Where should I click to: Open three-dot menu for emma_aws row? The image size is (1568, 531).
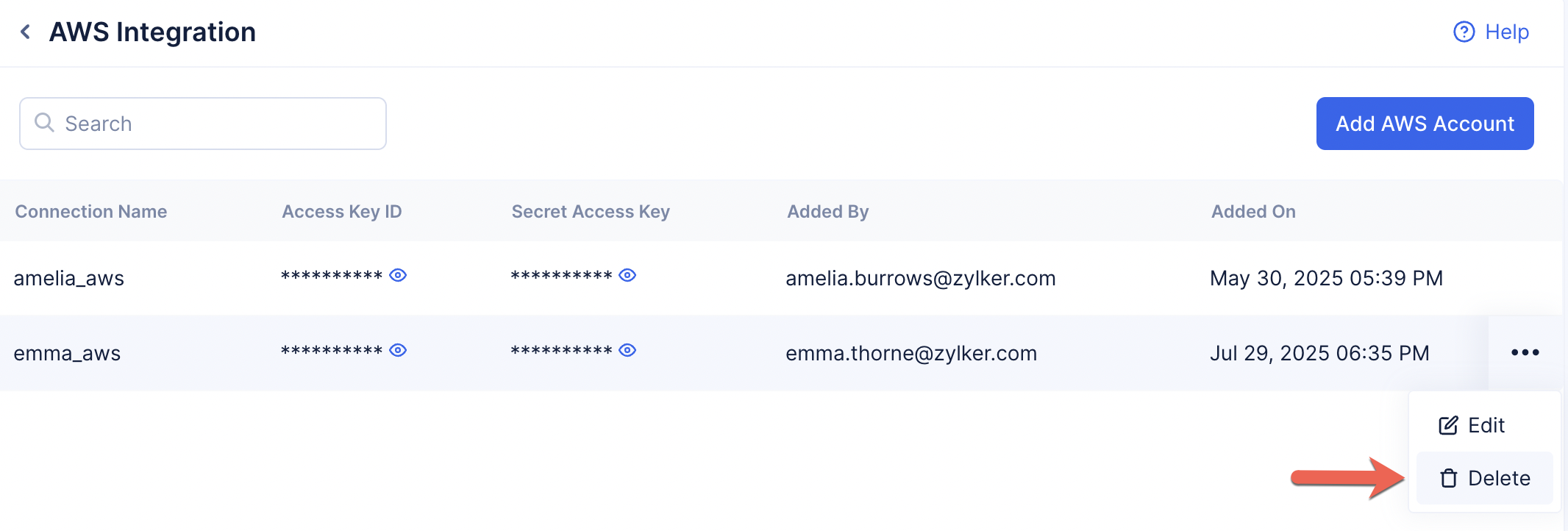(1525, 352)
